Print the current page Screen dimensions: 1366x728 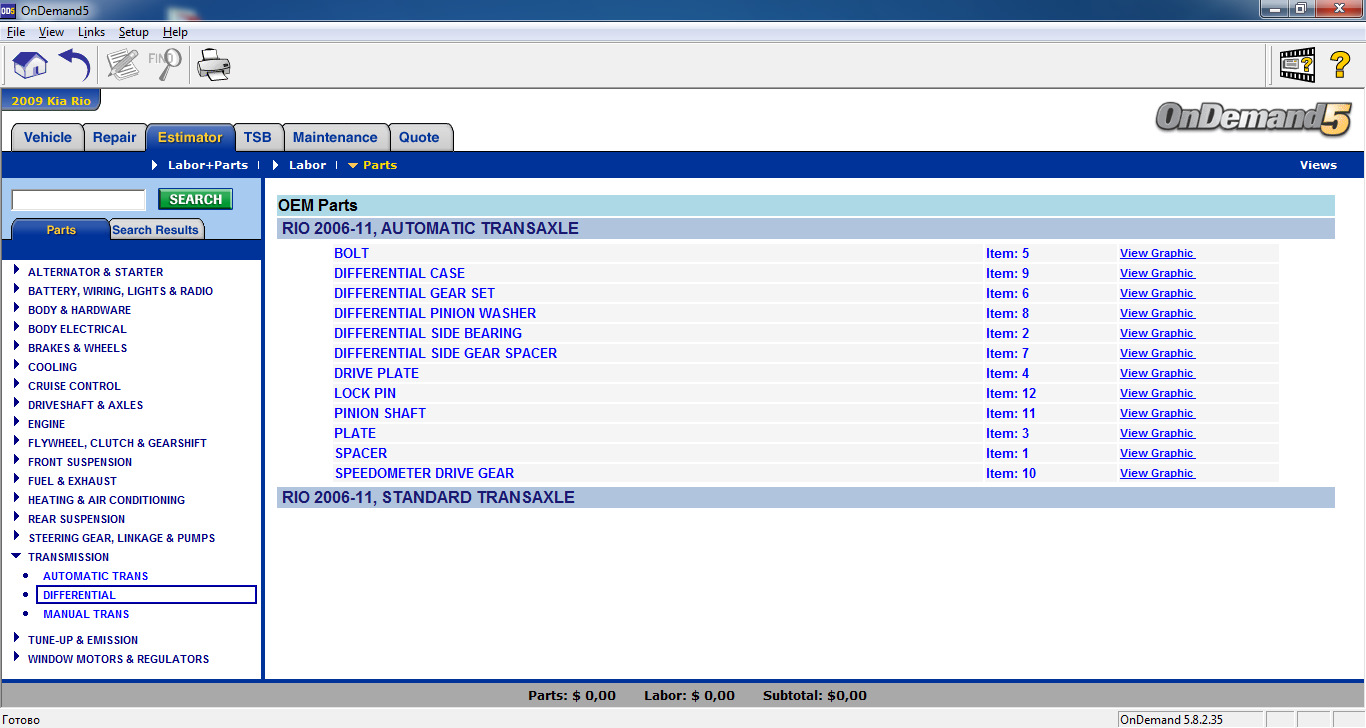(x=213, y=66)
